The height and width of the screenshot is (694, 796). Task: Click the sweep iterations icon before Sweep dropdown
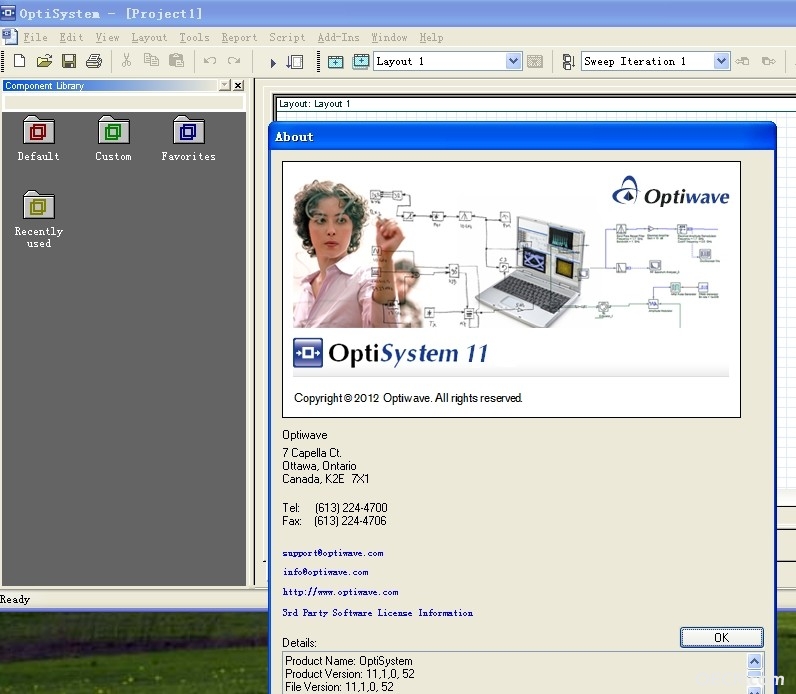click(568, 62)
